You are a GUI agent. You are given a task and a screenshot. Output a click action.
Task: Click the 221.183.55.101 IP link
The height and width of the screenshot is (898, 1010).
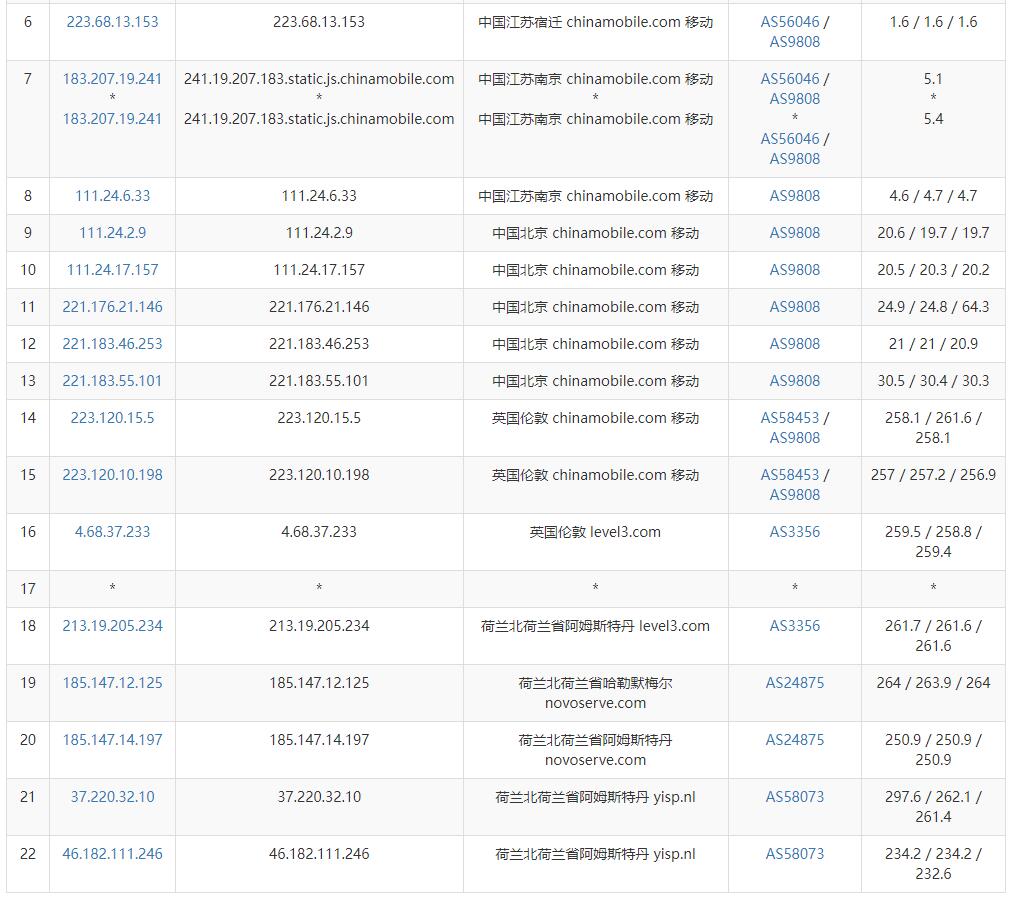[112, 381]
